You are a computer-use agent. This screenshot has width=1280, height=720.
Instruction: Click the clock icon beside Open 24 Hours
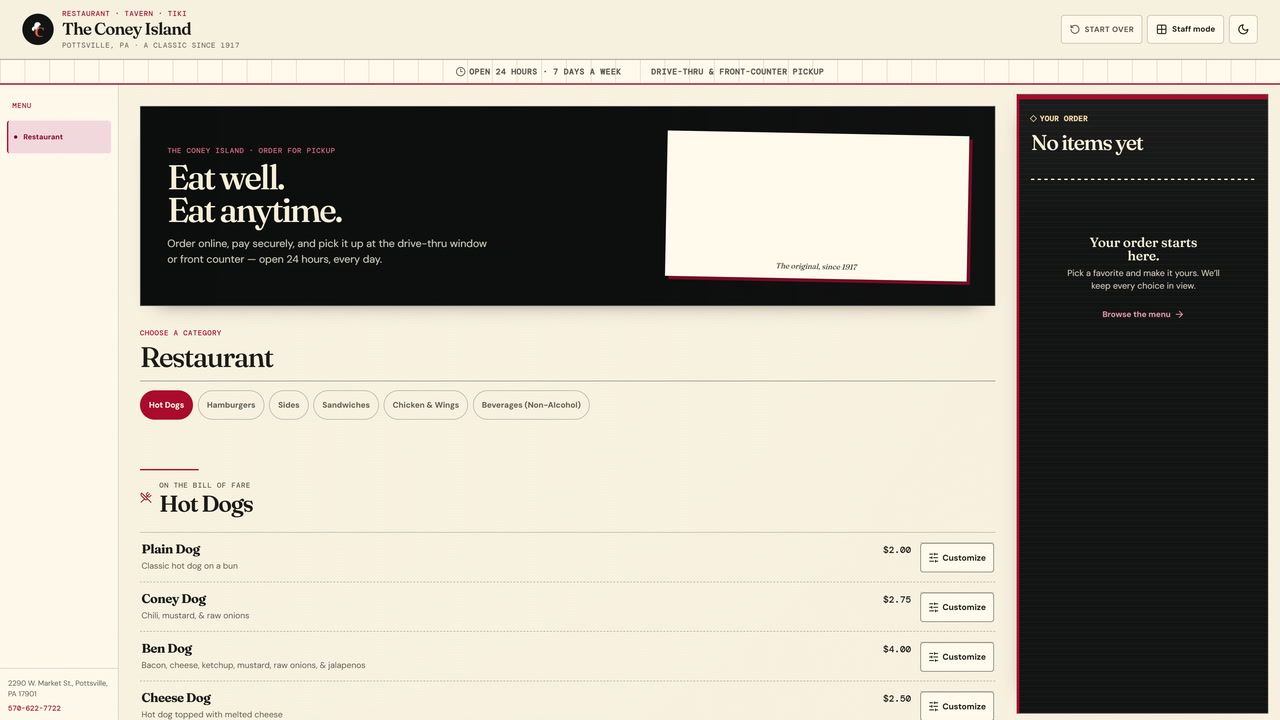[460, 72]
